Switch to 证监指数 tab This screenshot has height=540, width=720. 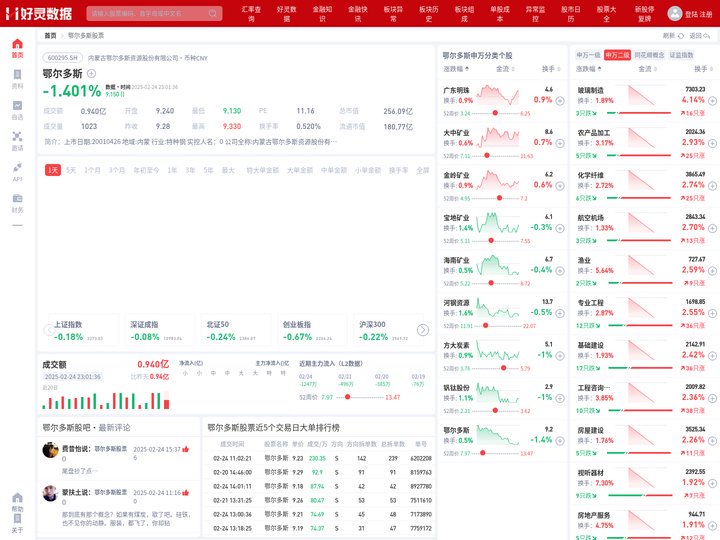point(681,55)
